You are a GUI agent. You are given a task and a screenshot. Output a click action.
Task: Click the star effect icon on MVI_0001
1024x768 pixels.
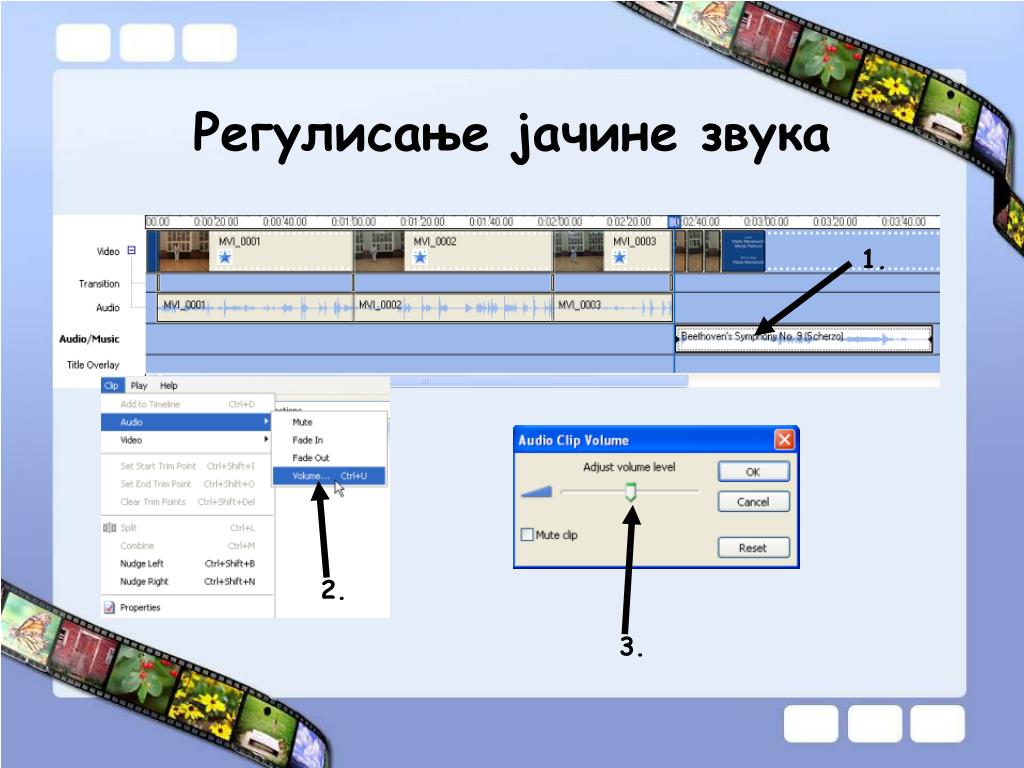(225, 257)
